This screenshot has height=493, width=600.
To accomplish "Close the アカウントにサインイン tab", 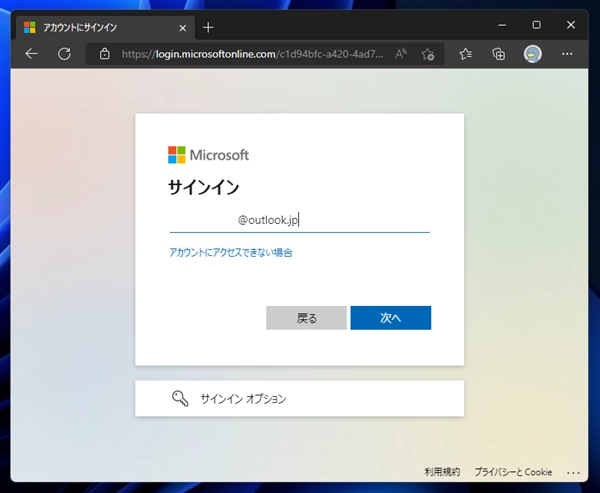I will pyautogui.click(x=183, y=28).
